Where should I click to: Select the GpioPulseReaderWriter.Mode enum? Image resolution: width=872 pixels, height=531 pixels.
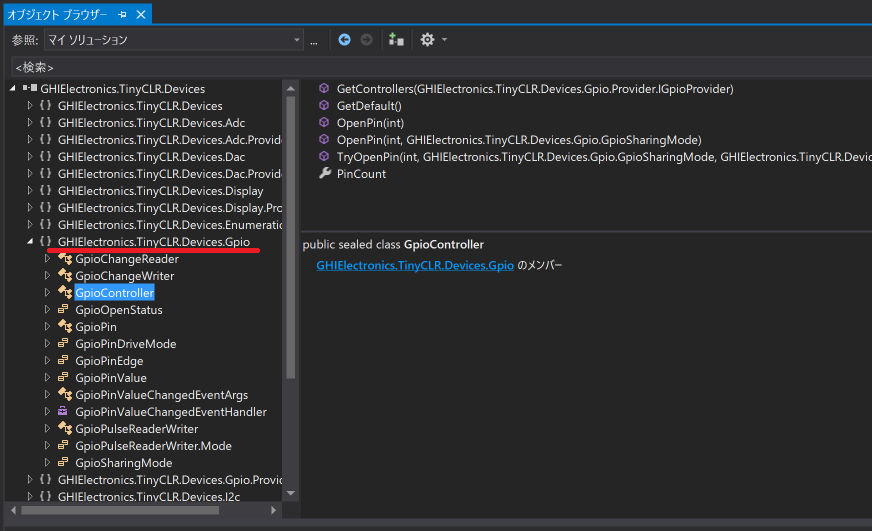[x=153, y=446]
